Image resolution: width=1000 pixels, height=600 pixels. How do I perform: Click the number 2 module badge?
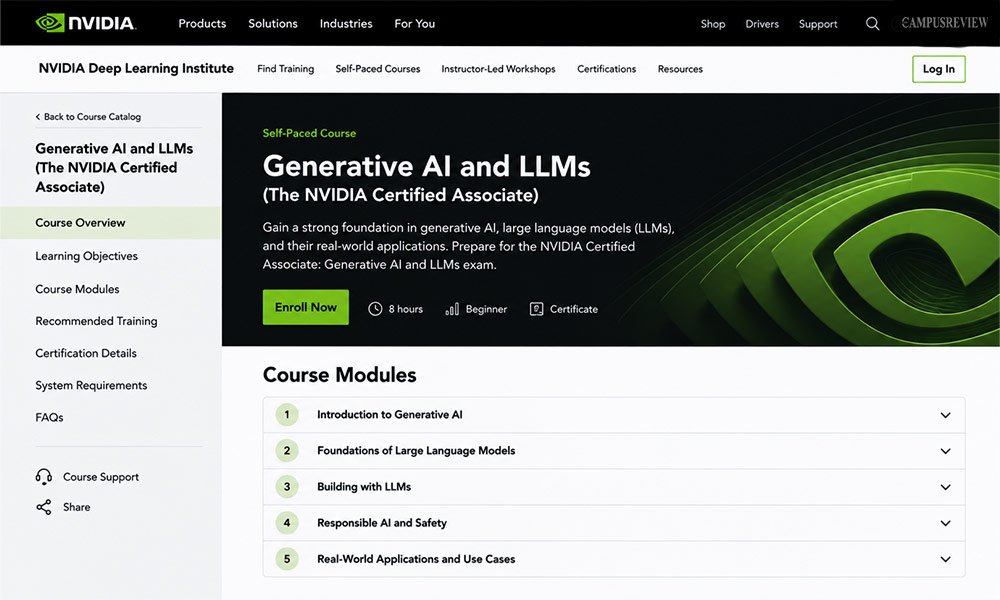287,451
